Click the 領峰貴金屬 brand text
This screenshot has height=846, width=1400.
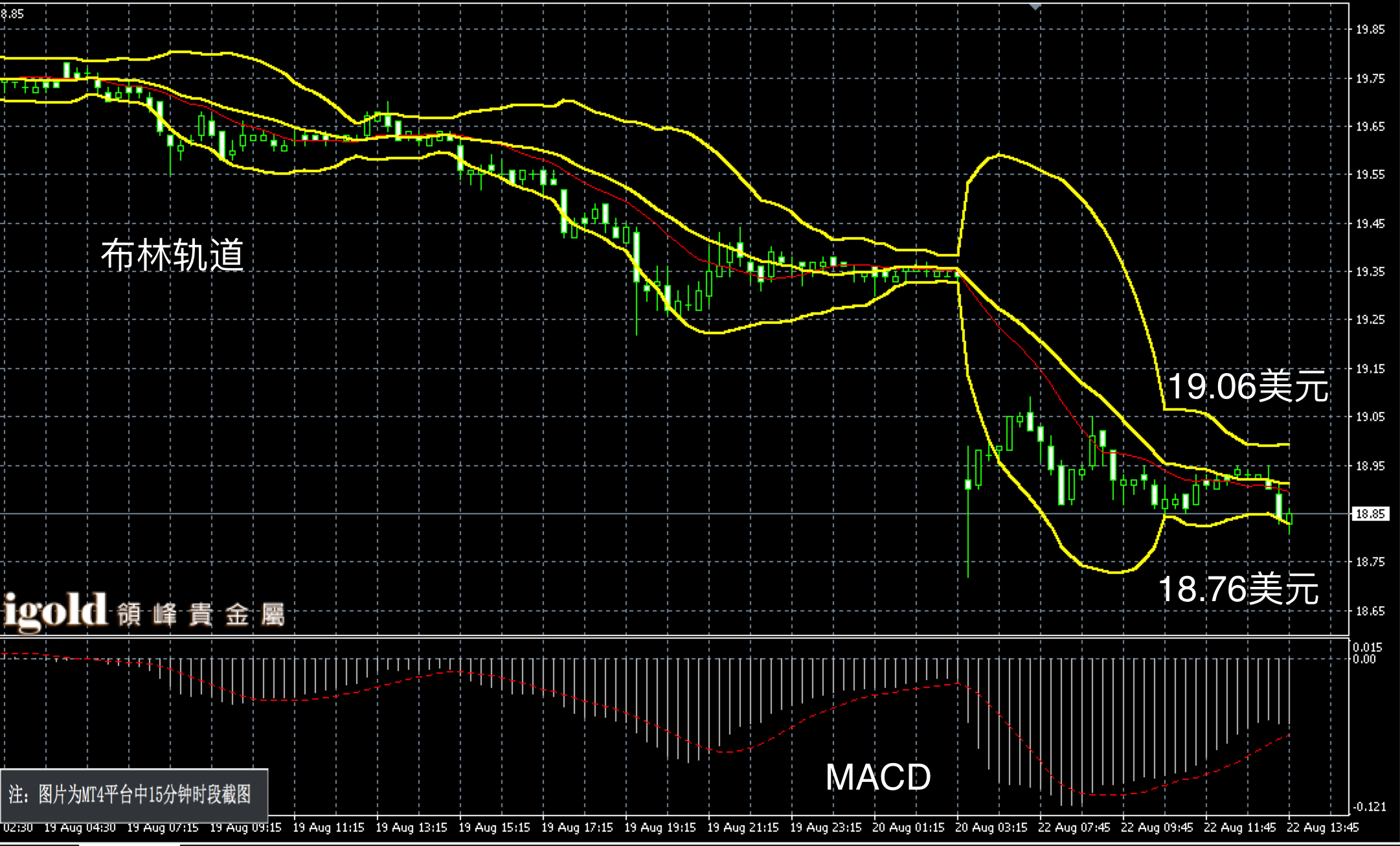201,615
